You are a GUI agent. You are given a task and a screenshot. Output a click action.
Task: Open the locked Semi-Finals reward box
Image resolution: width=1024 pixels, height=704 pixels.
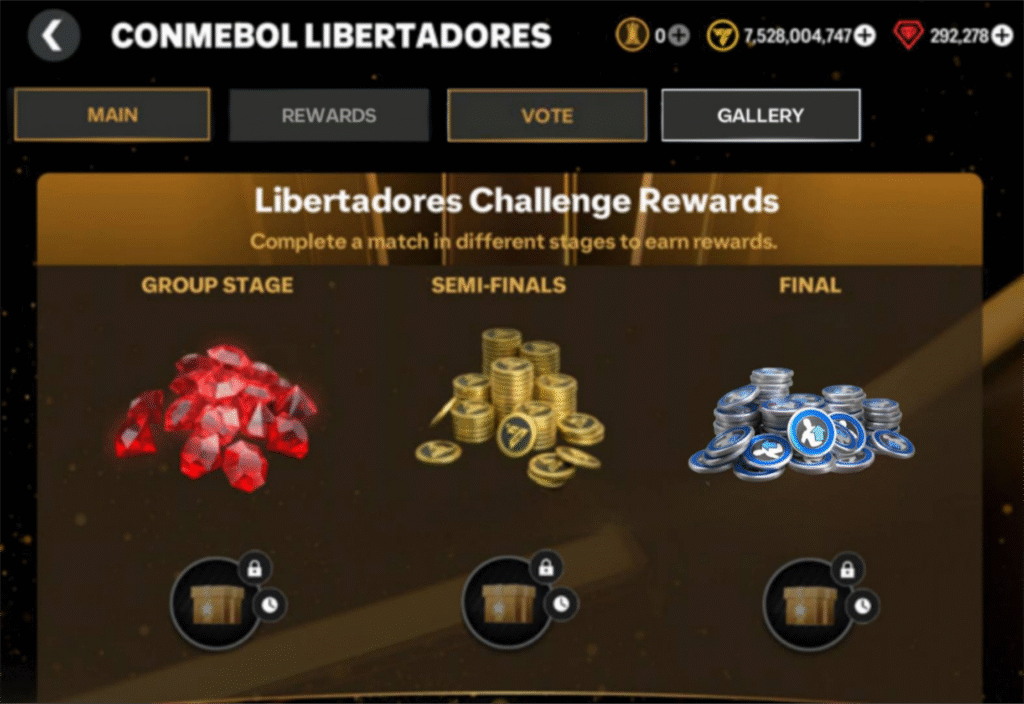click(508, 603)
